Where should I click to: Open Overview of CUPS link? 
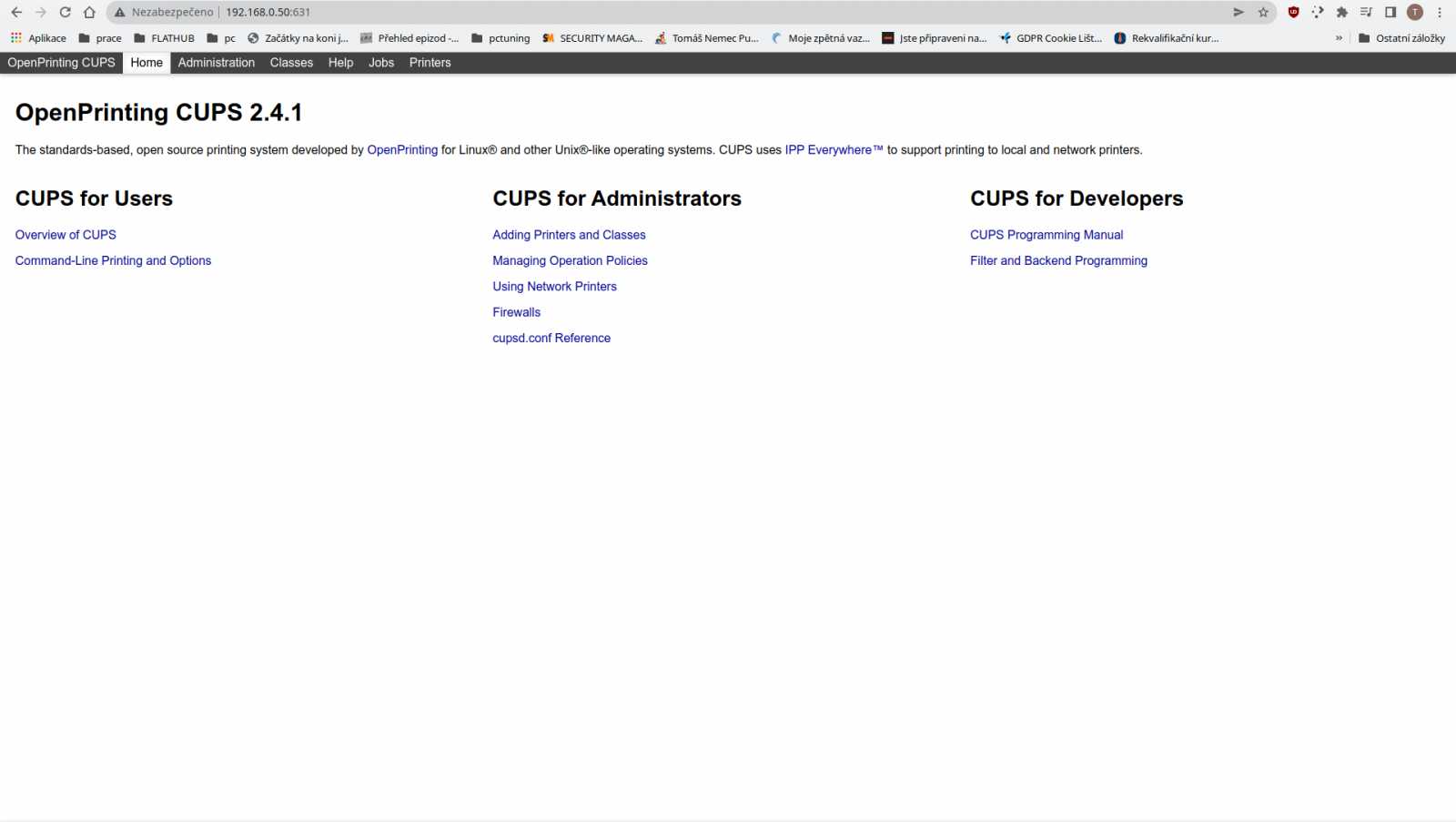(x=66, y=235)
